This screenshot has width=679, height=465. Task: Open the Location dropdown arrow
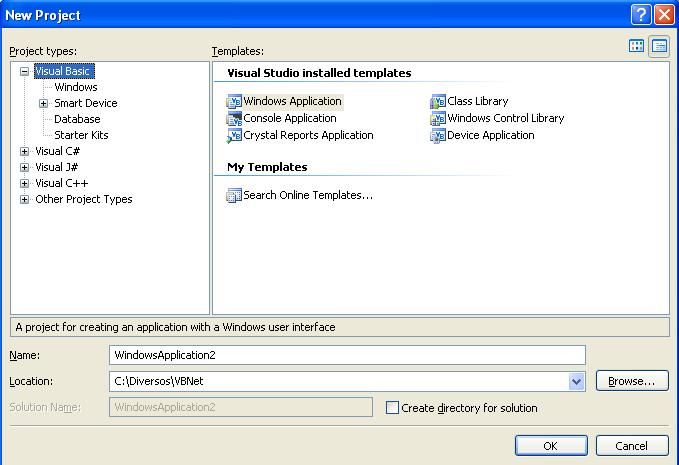pyautogui.click(x=576, y=381)
